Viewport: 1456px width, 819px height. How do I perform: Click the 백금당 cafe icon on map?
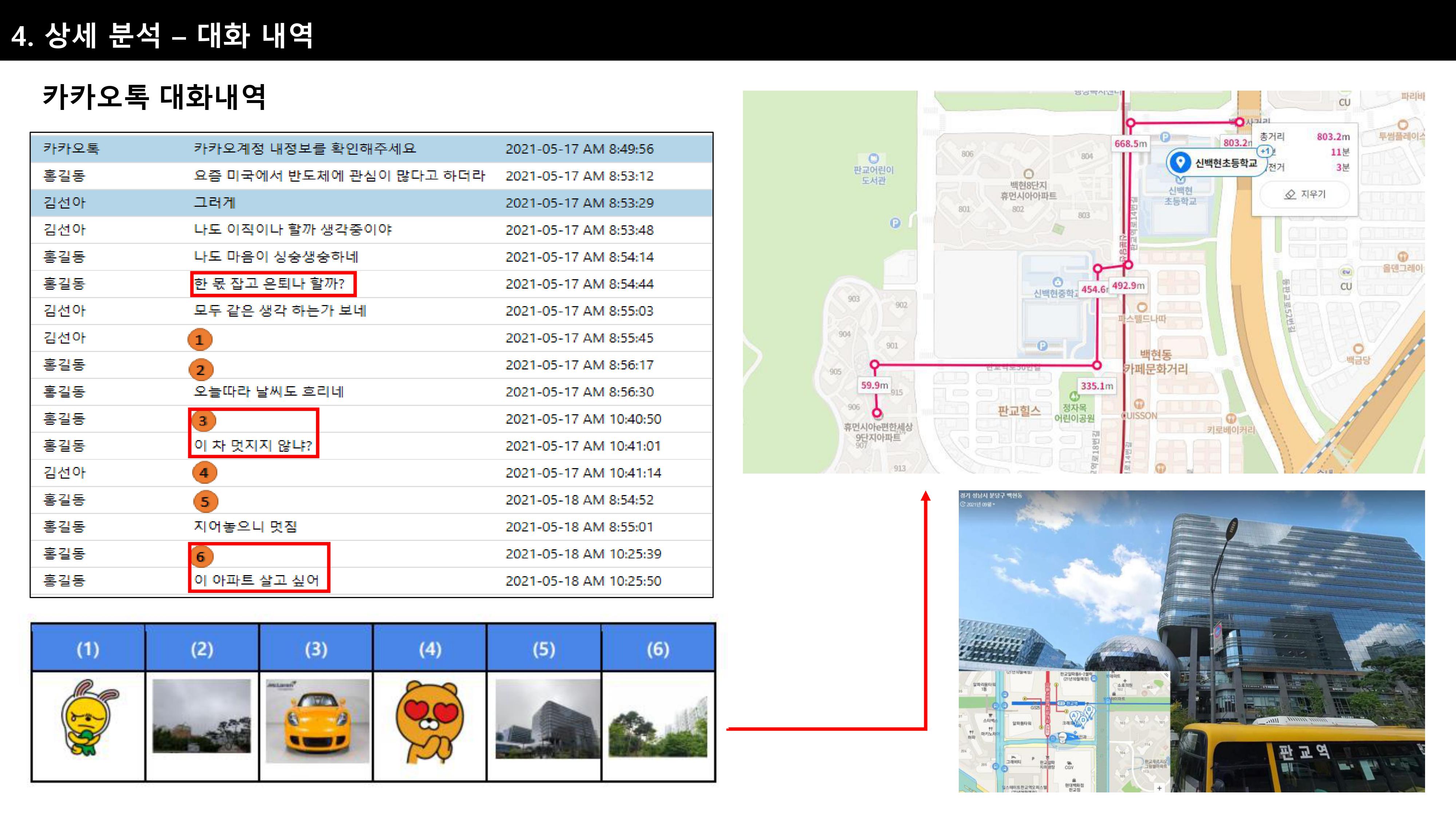pos(1358,349)
